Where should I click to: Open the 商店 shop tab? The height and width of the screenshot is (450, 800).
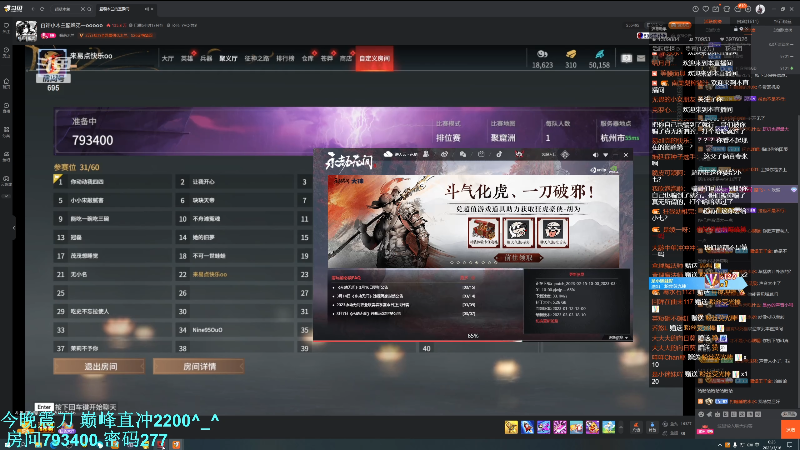click(x=346, y=59)
